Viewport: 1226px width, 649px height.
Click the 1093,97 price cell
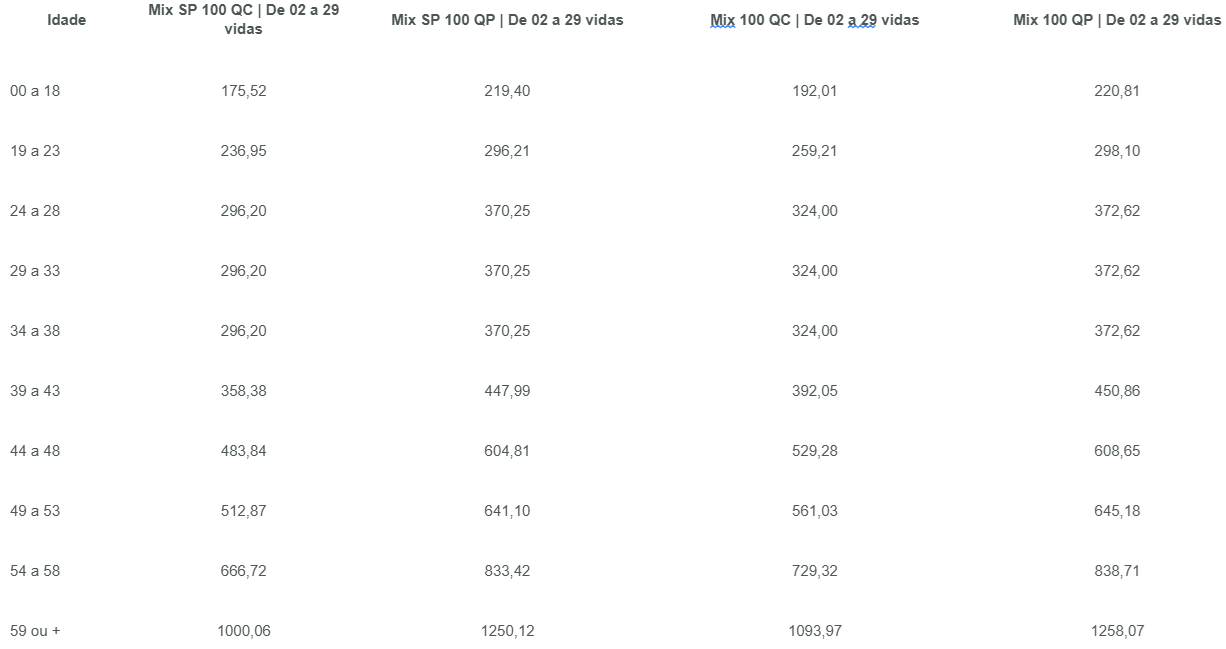point(814,631)
